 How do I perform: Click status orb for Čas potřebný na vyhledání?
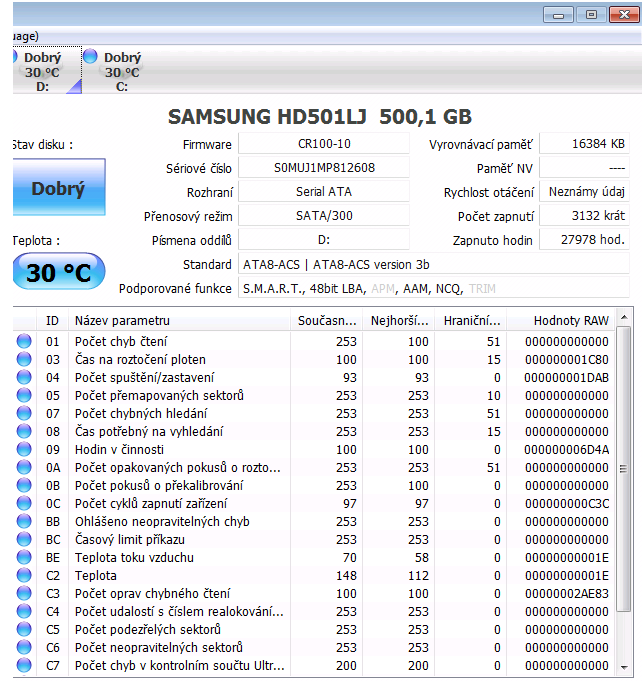[24, 431]
